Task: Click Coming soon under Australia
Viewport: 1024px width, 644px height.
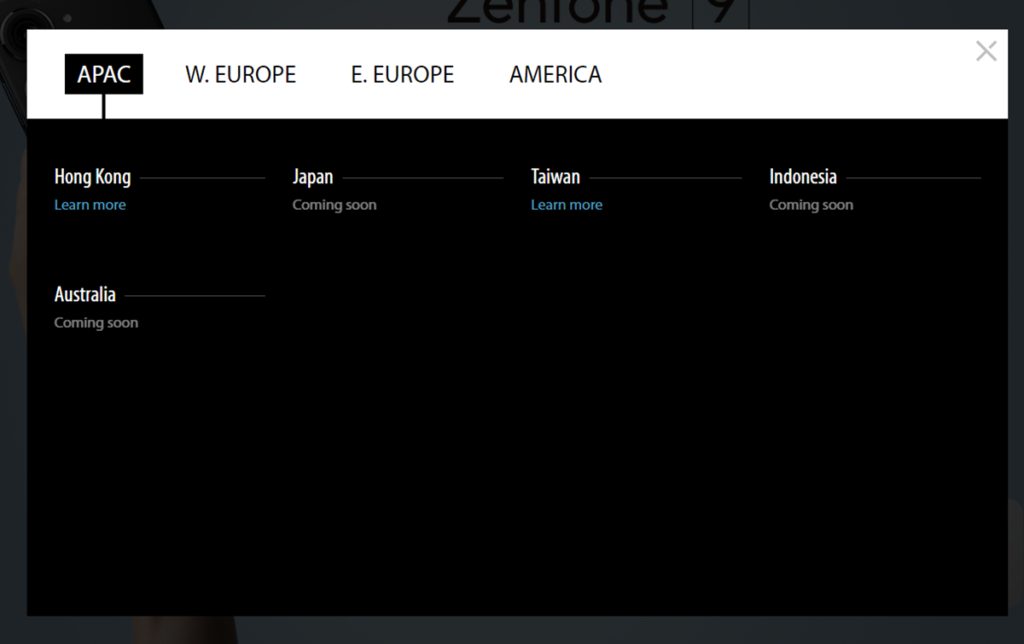Action: click(96, 323)
